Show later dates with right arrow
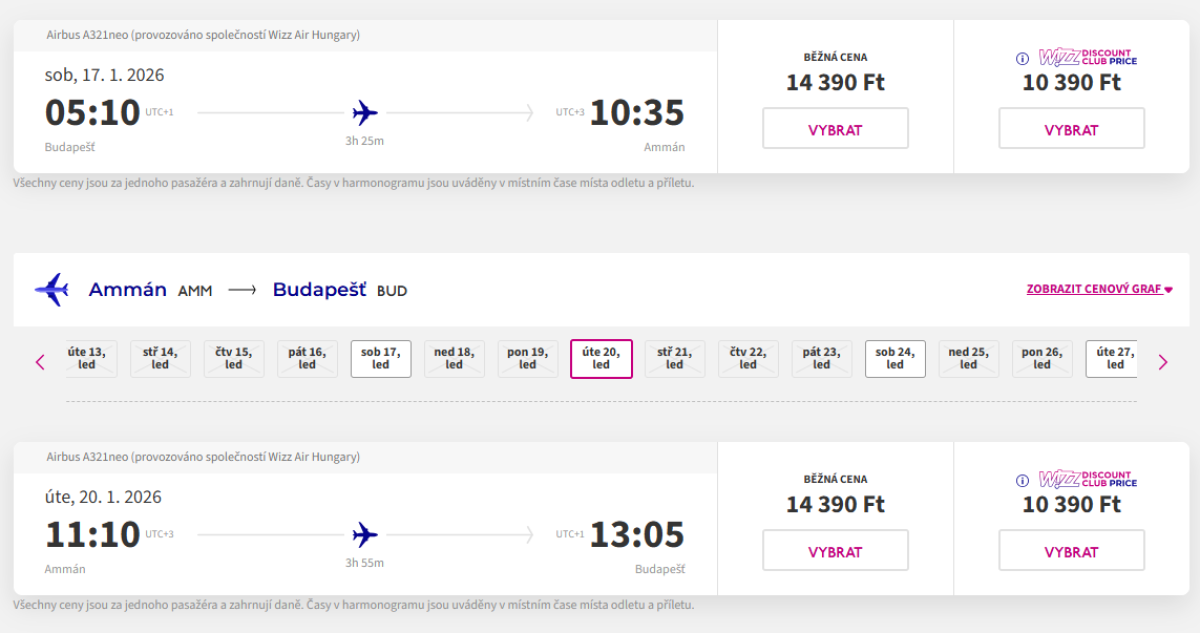 [x=1162, y=362]
